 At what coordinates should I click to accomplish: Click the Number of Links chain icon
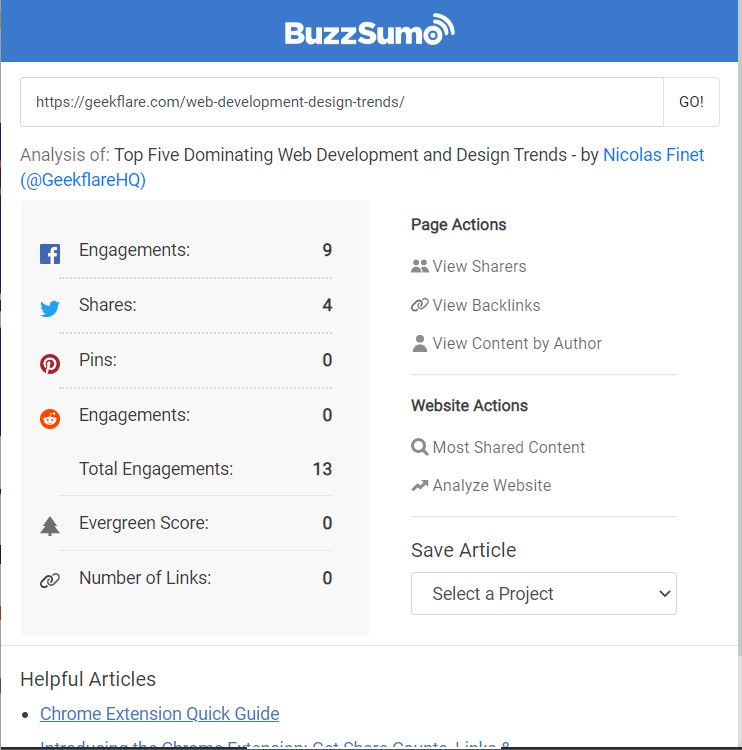50,581
